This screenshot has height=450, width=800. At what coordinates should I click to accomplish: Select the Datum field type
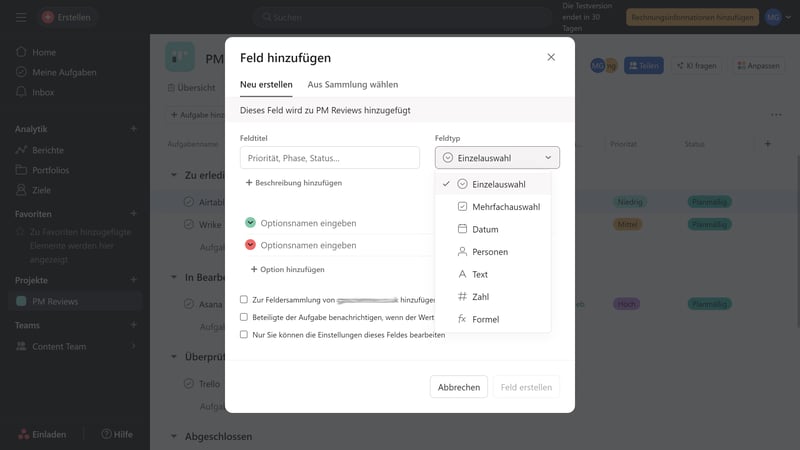coord(485,229)
